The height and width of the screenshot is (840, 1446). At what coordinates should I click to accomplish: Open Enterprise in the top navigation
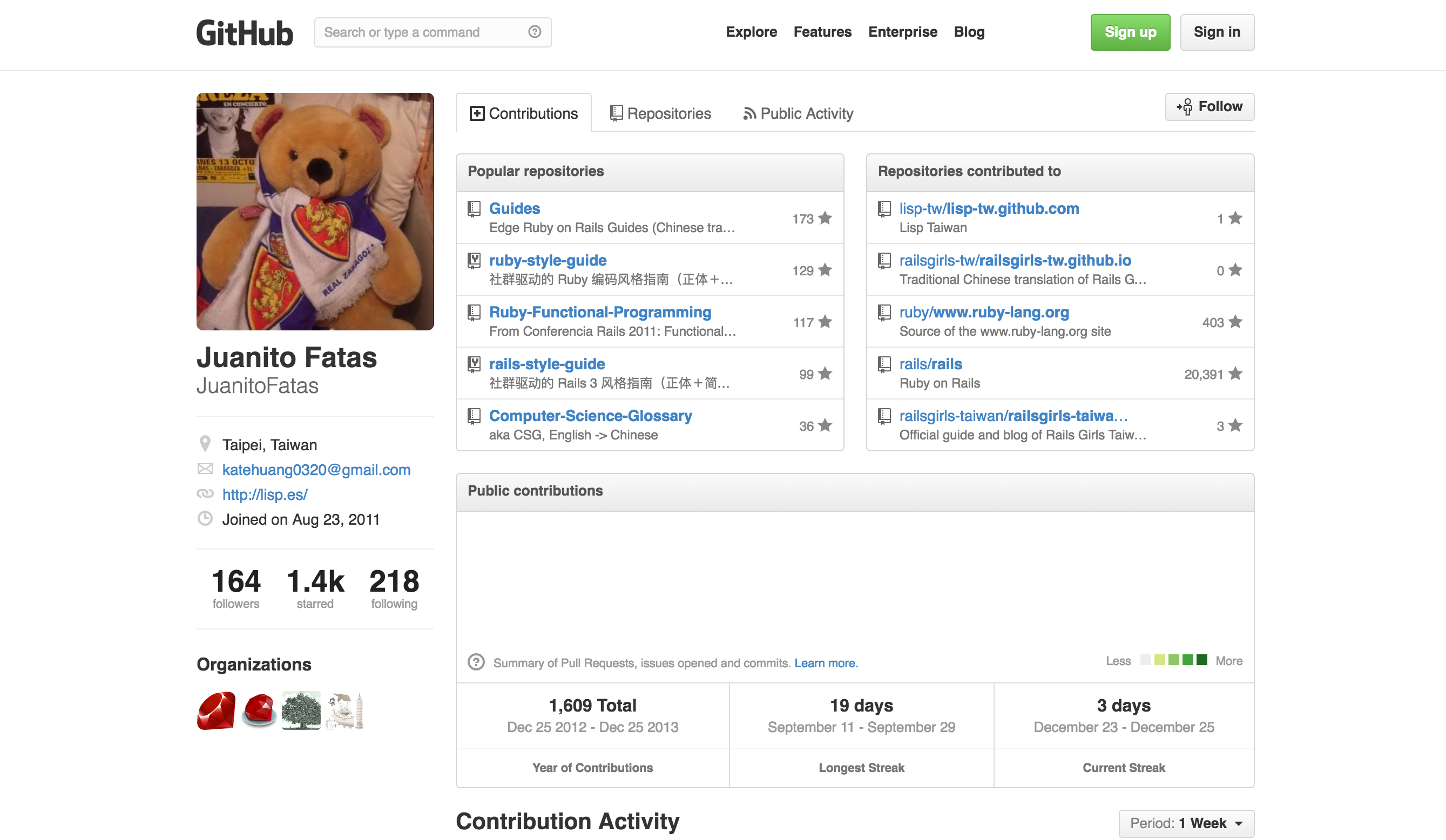click(903, 32)
